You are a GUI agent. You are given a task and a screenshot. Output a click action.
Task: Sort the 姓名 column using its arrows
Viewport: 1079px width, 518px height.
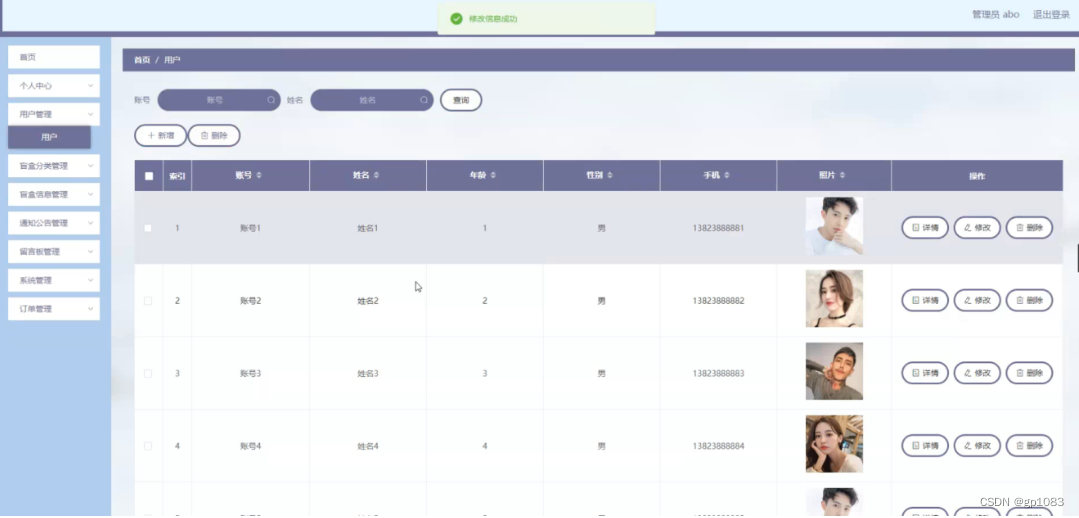[x=376, y=175]
